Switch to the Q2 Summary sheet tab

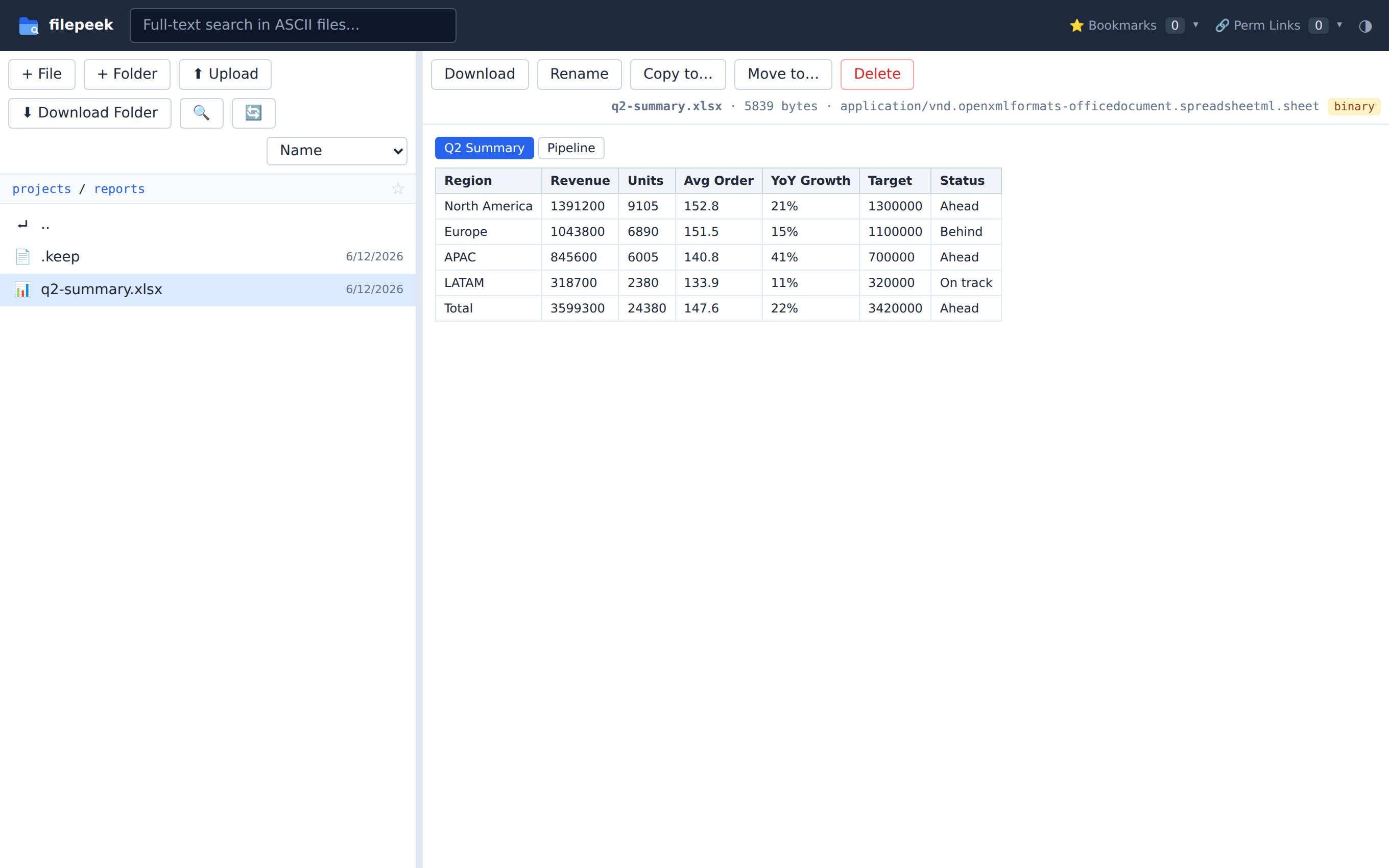coord(485,148)
